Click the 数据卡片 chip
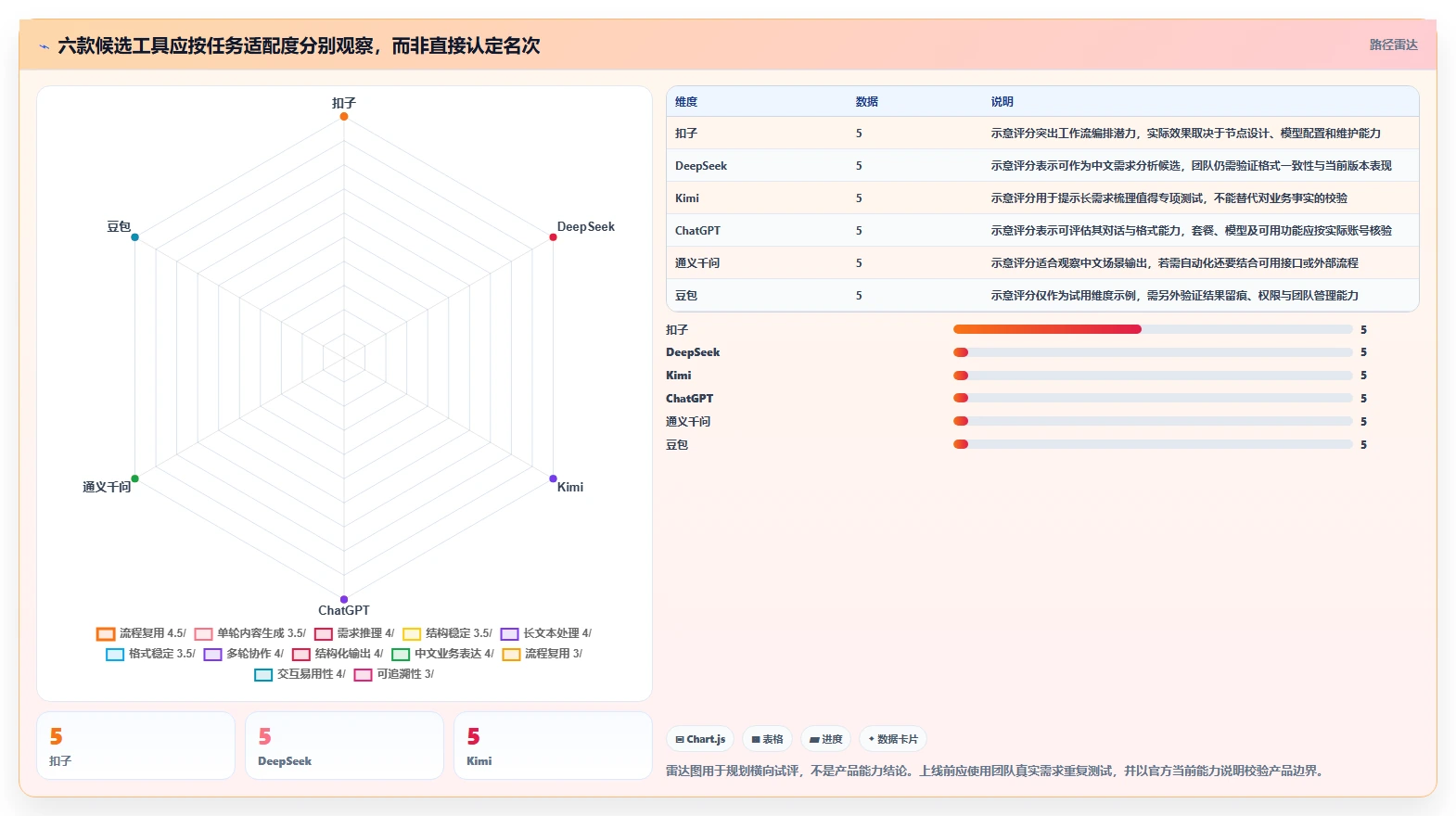The image size is (1456, 816). tap(893, 739)
